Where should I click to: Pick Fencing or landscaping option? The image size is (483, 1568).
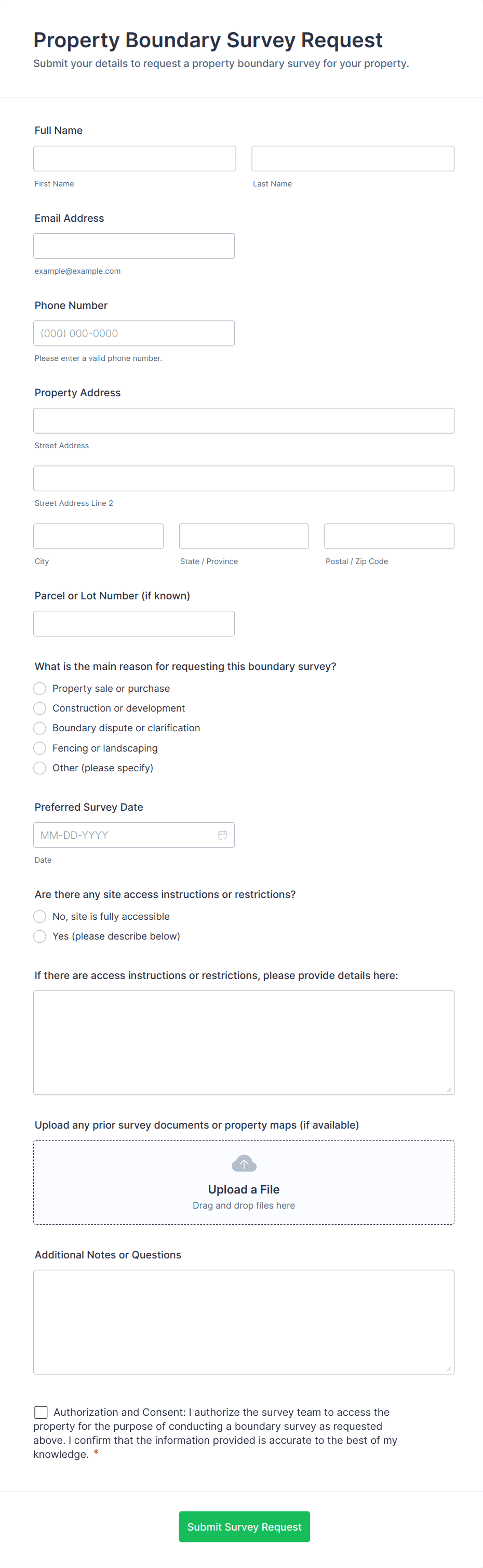tap(40, 748)
